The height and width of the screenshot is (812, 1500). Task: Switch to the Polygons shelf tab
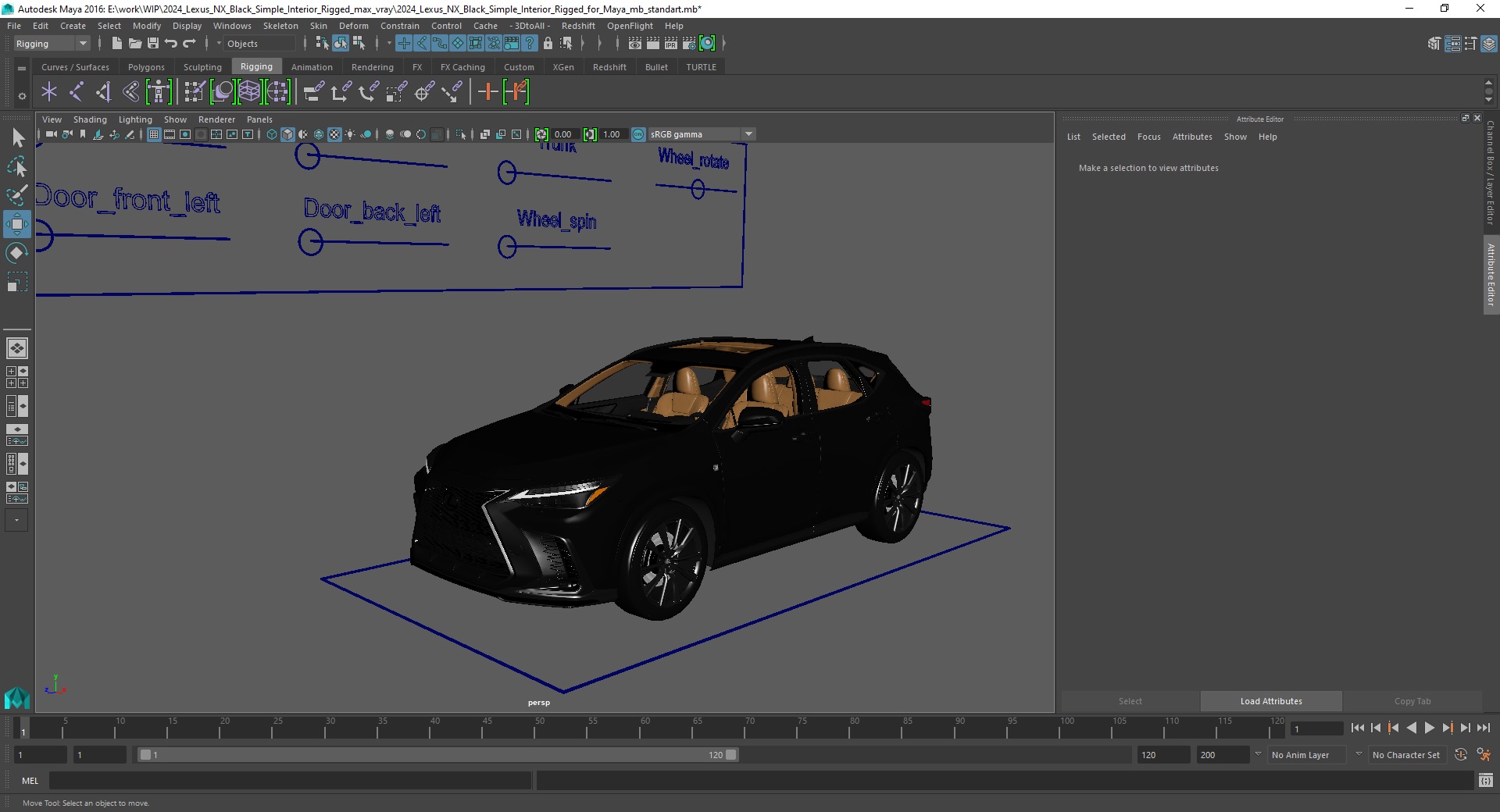tap(146, 67)
